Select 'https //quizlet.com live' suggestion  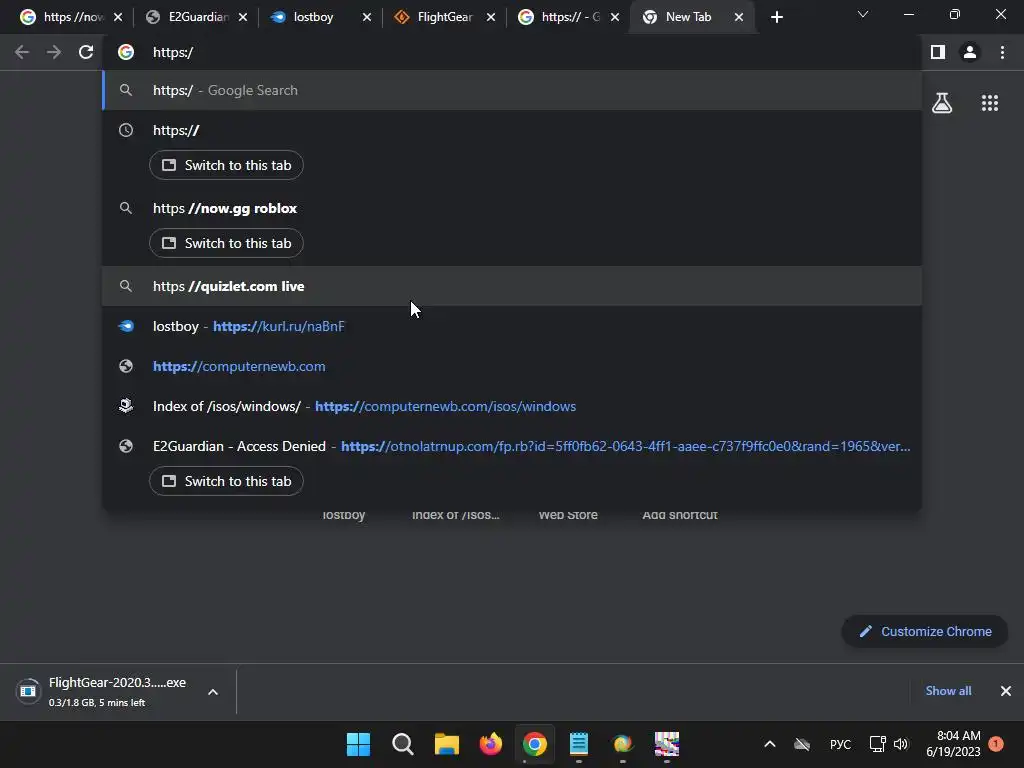[x=512, y=286]
